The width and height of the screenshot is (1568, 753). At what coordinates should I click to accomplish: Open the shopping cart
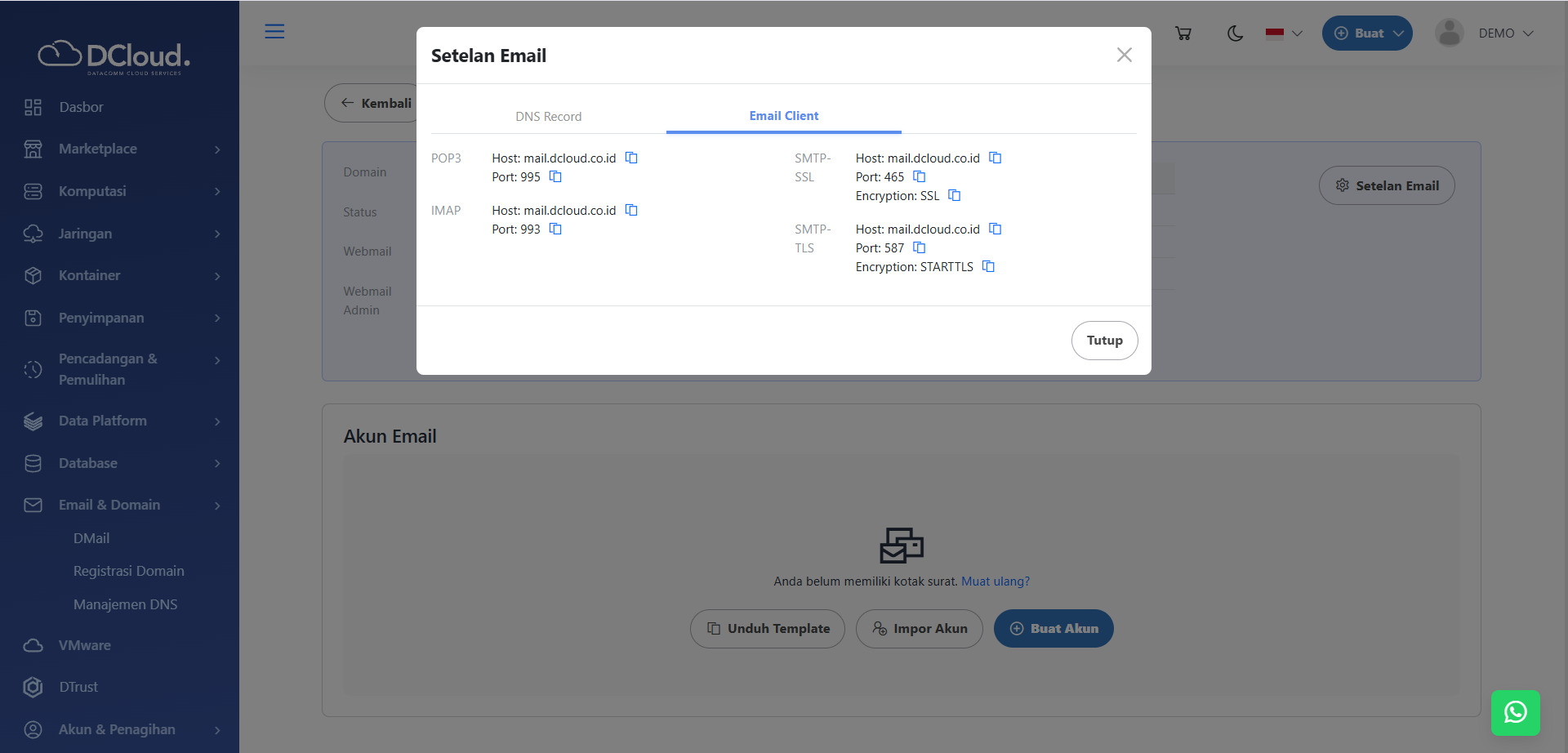pyautogui.click(x=1183, y=33)
